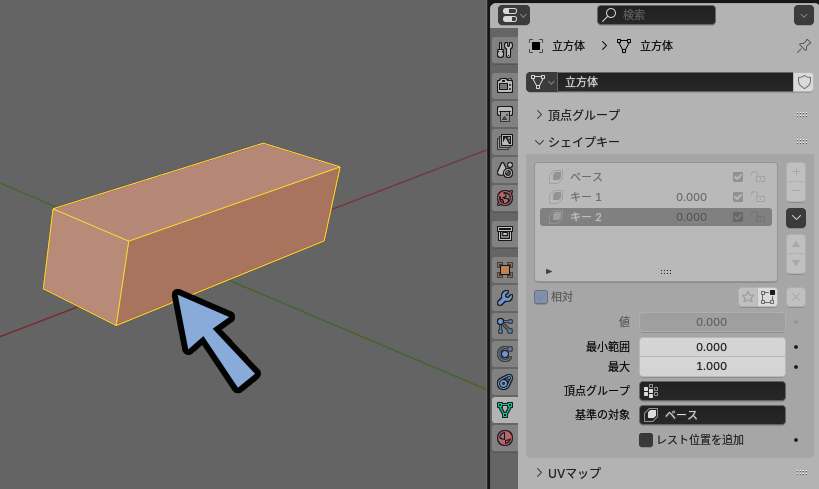Click animate dot beside レスト位置を追加
The width and height of the screenshot is (819, 489).
796,440
